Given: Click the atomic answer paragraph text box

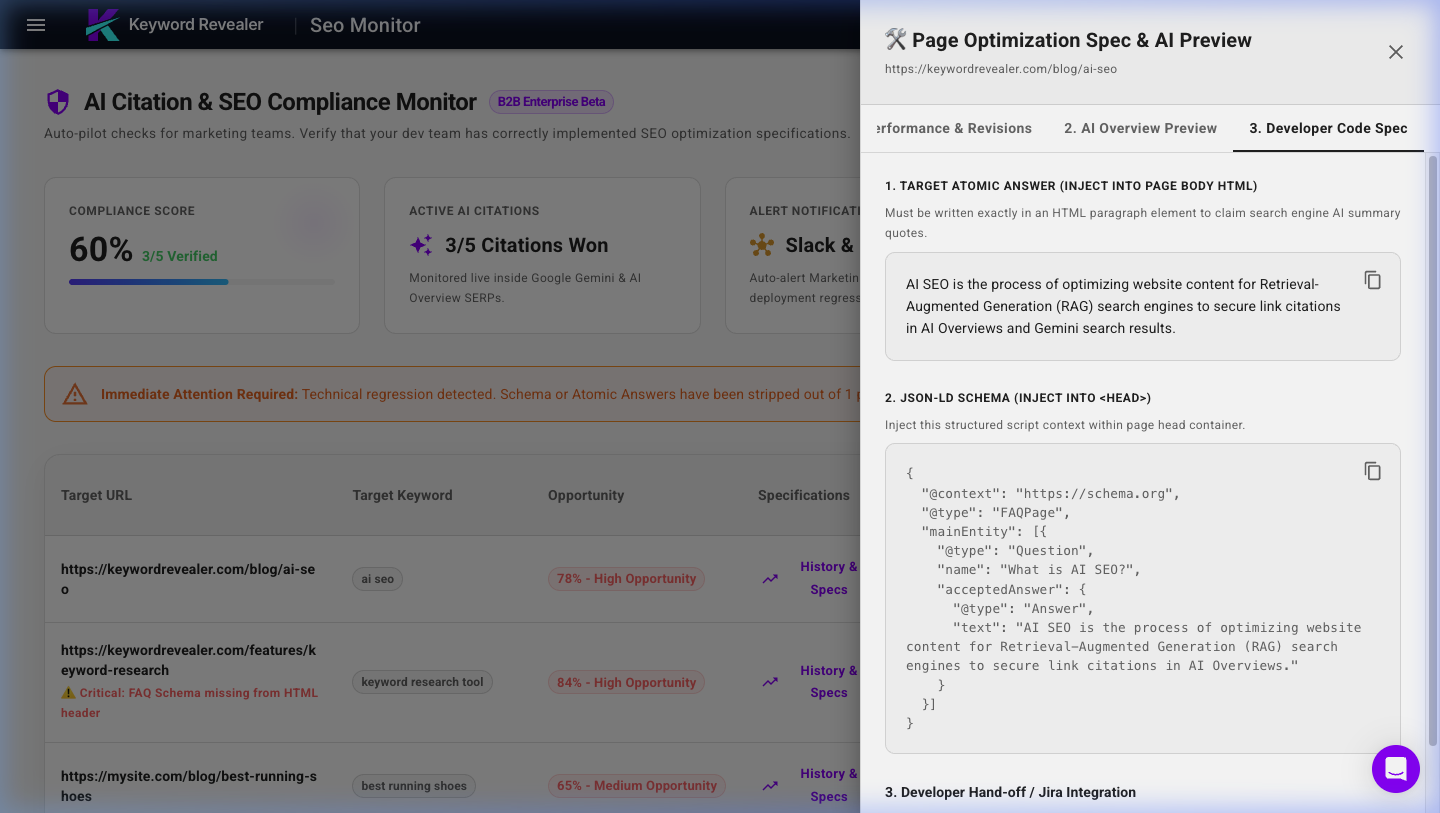Looking at the screenshot, I should coord(1143,306).
